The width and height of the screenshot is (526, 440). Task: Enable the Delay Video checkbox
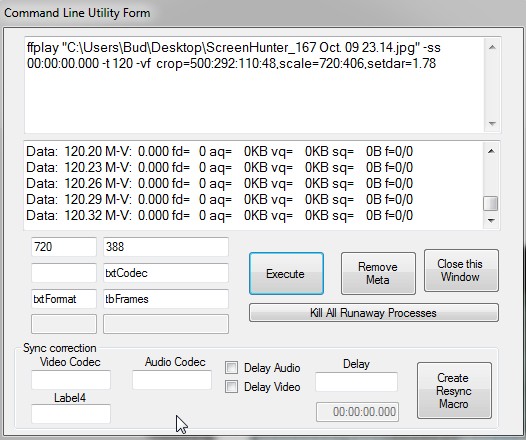[231, 387]
